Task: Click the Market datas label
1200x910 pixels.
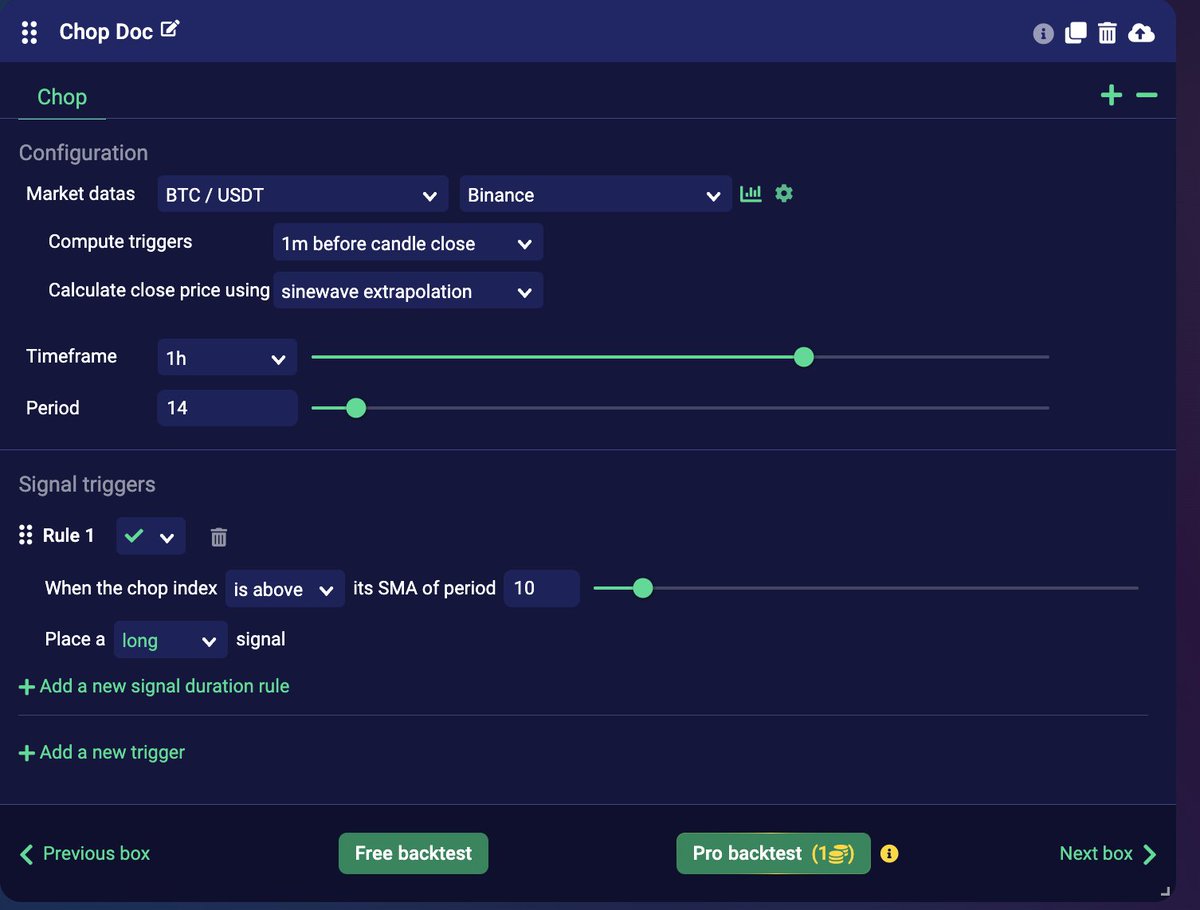Action: (81, 194)
